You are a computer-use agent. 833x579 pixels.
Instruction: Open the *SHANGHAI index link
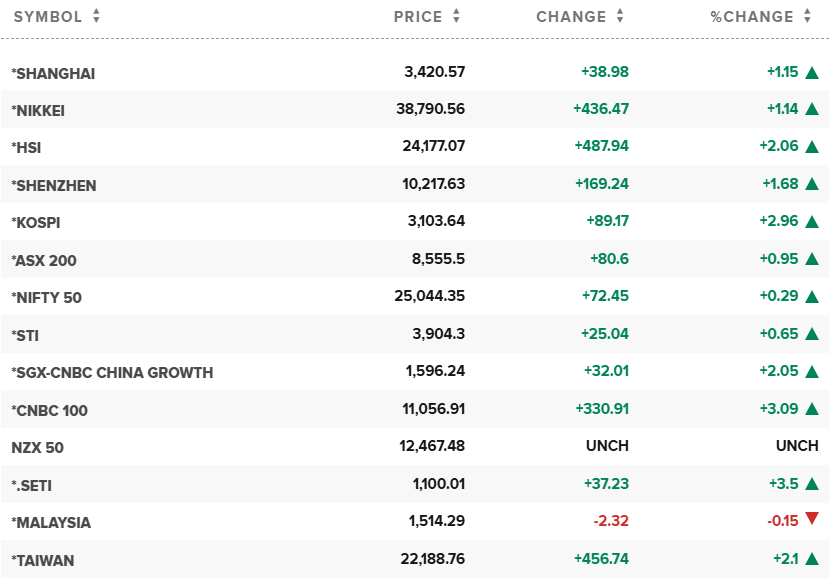(x=53, y=73)
